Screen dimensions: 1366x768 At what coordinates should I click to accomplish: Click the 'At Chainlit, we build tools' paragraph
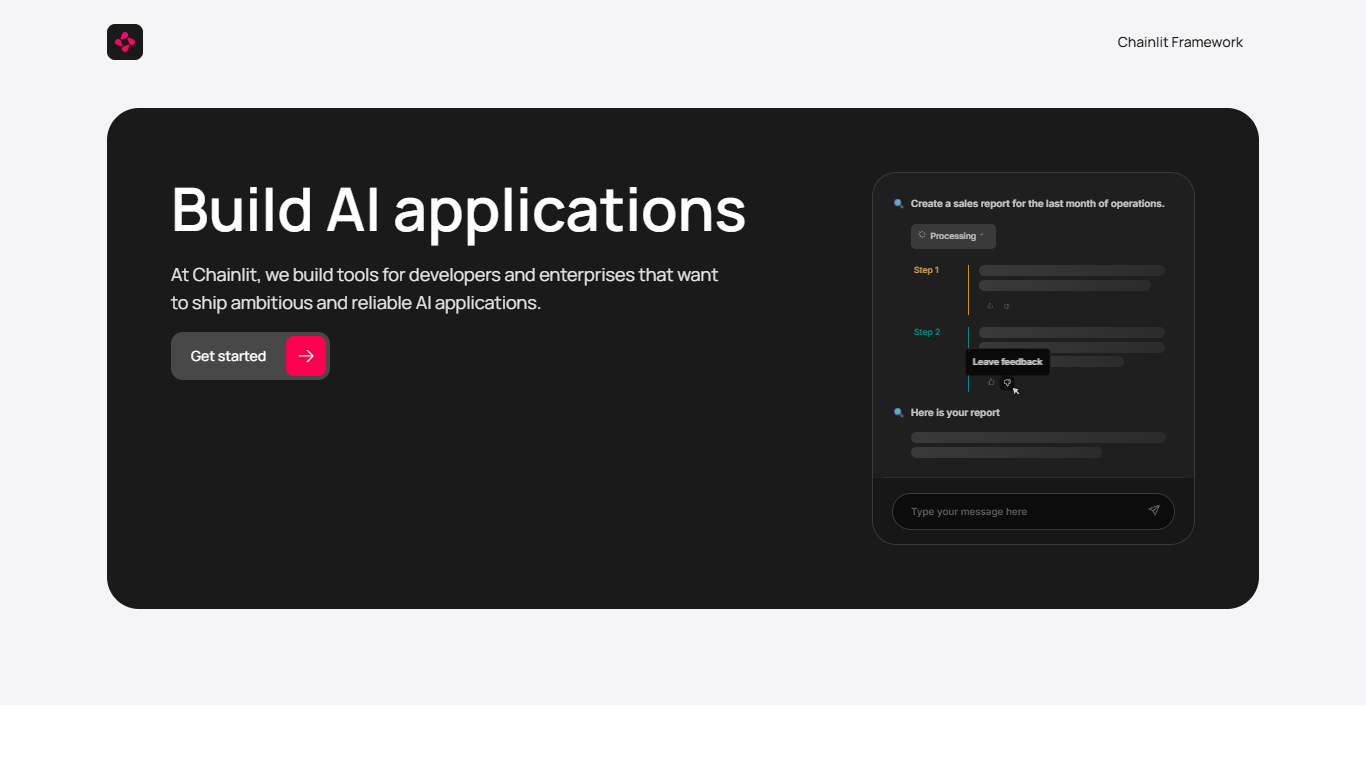[x=445, y=289]
